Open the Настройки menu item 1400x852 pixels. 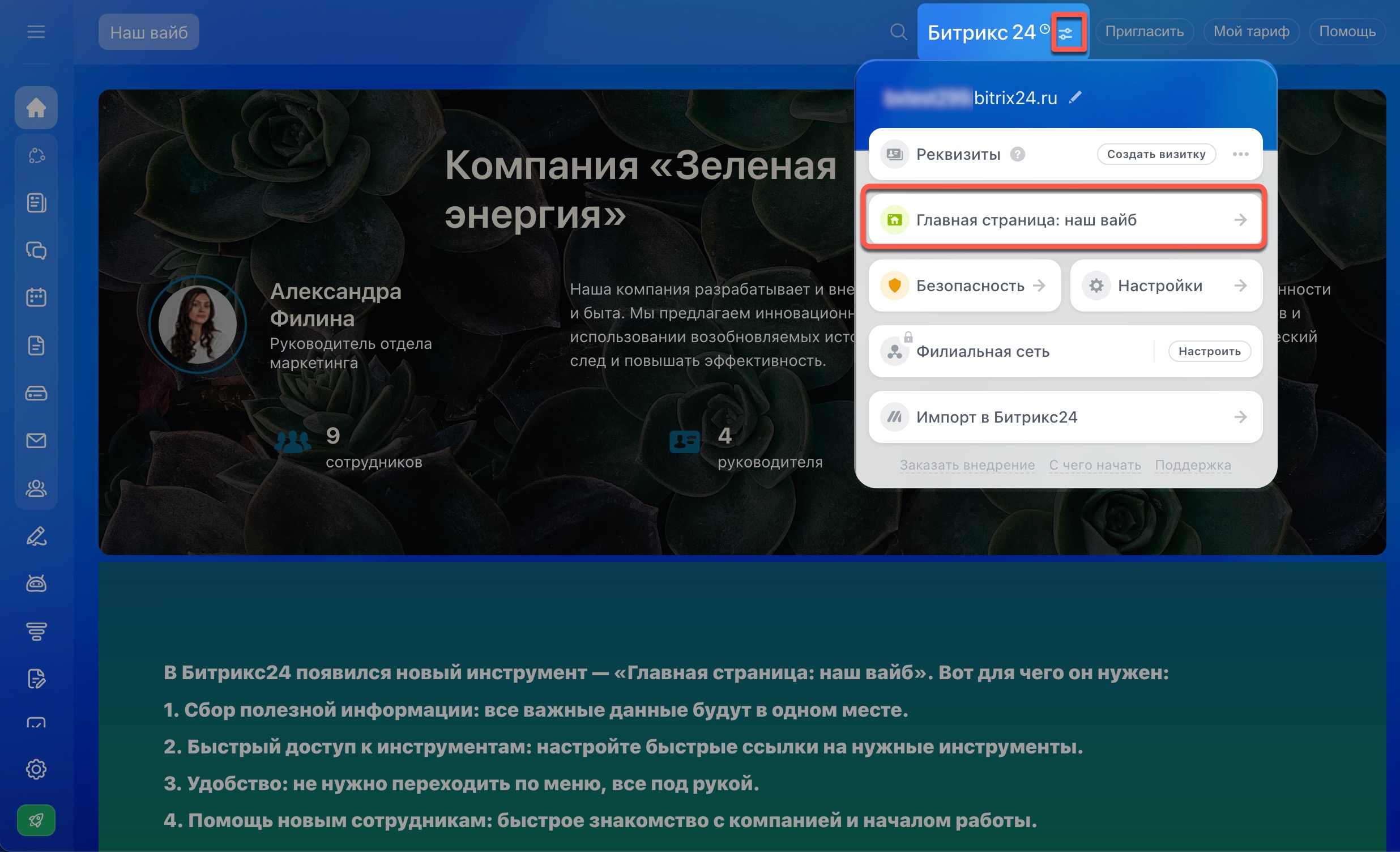(1167, 286)
